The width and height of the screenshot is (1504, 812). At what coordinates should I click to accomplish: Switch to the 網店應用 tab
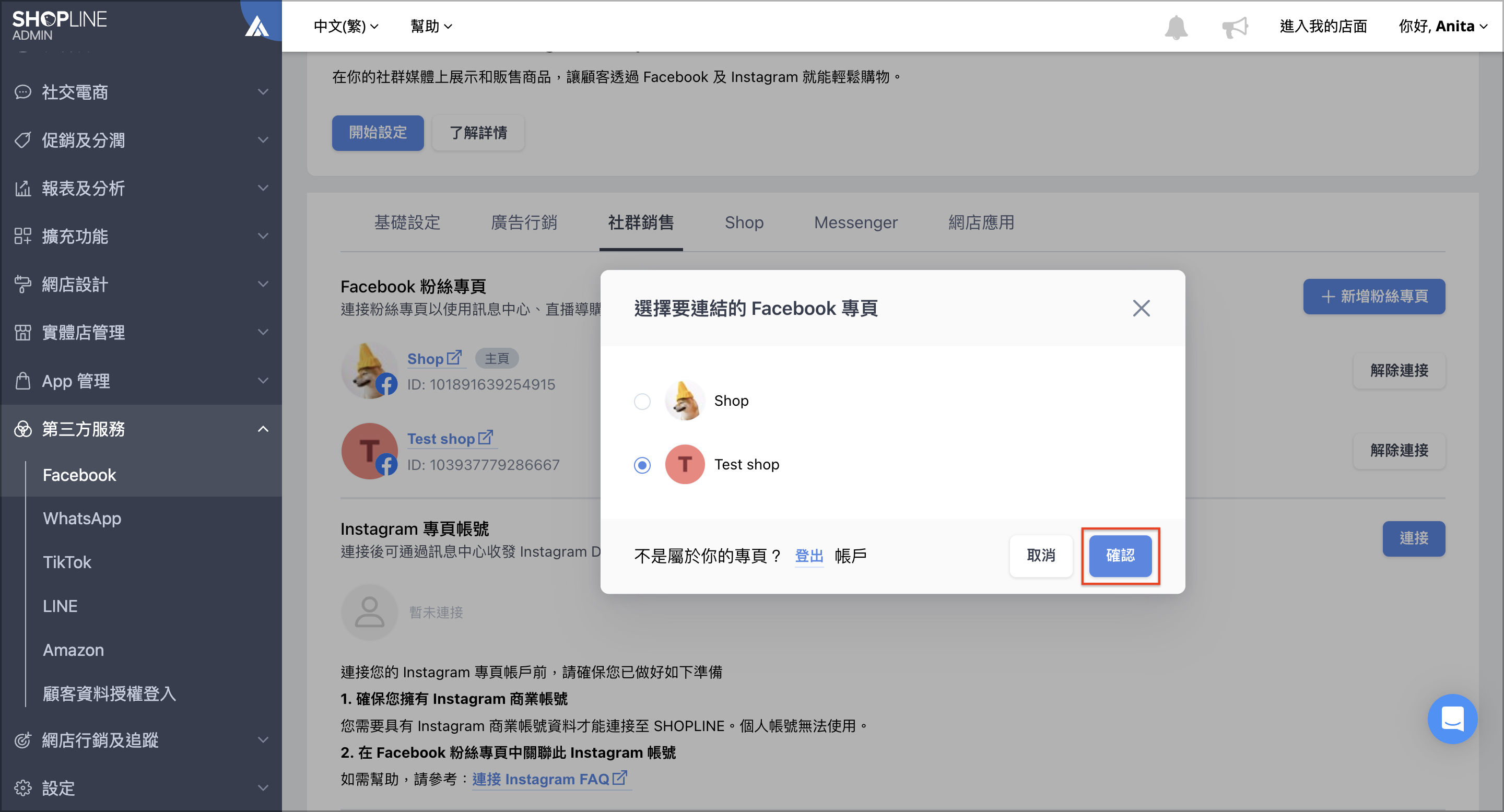(x=981, y=222)
